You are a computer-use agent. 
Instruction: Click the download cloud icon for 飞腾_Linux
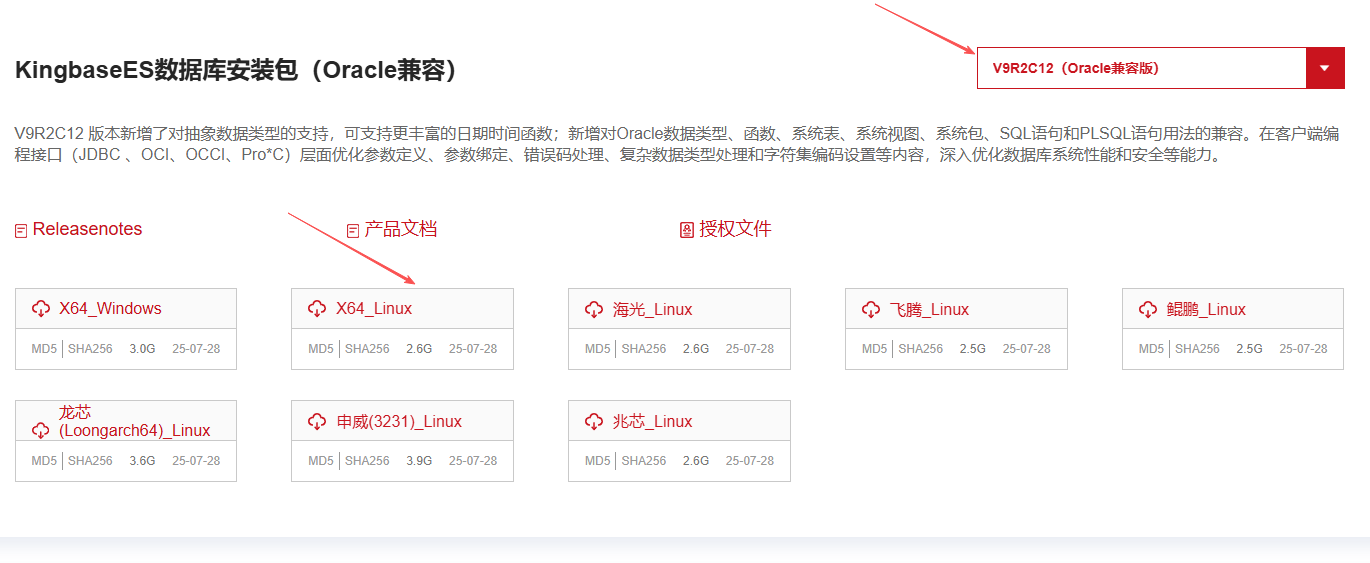tap(871, 309)
